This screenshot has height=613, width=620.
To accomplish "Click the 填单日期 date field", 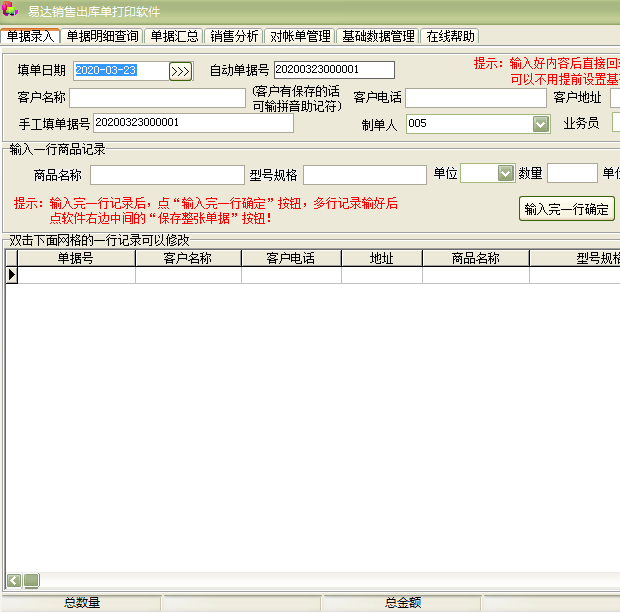I will [119, 70].
